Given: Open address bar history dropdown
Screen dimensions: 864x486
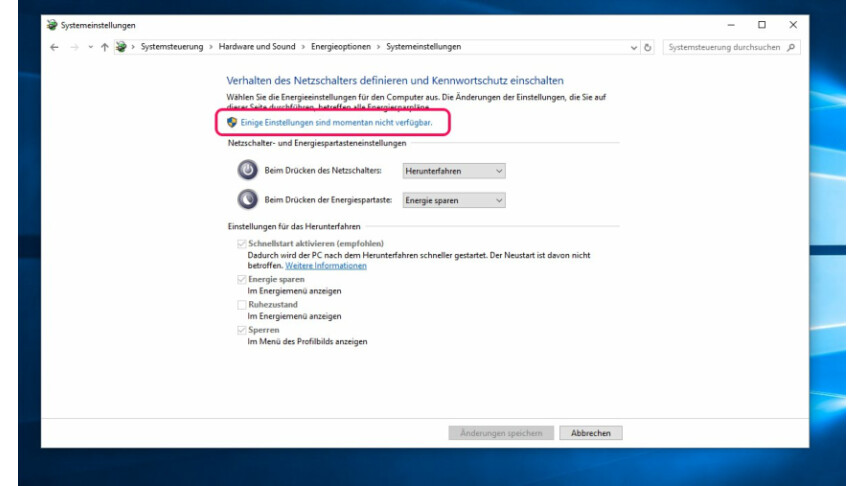Looking at the screenshot, I should (x=634, y=48).
